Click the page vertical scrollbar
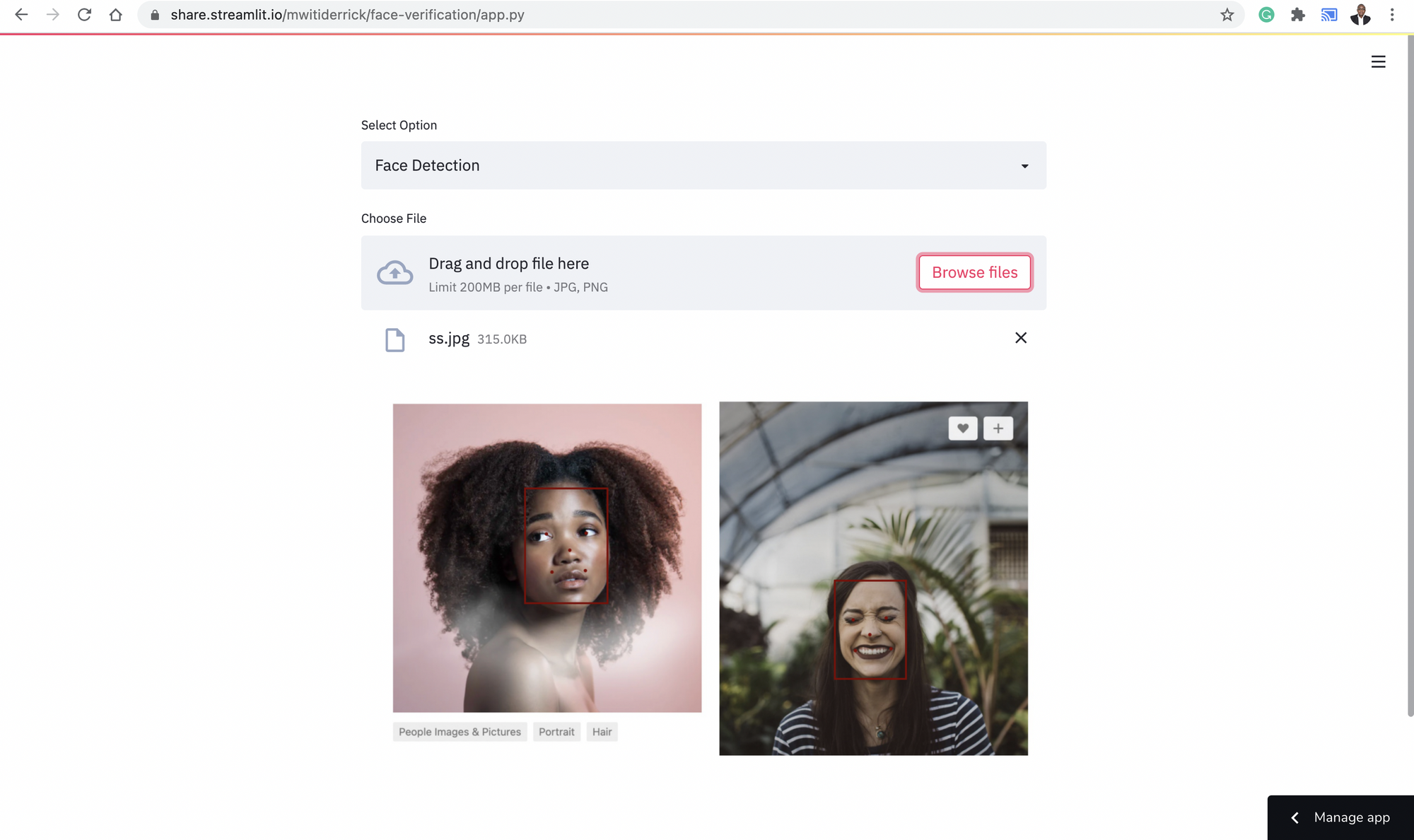 (1410, 375)
